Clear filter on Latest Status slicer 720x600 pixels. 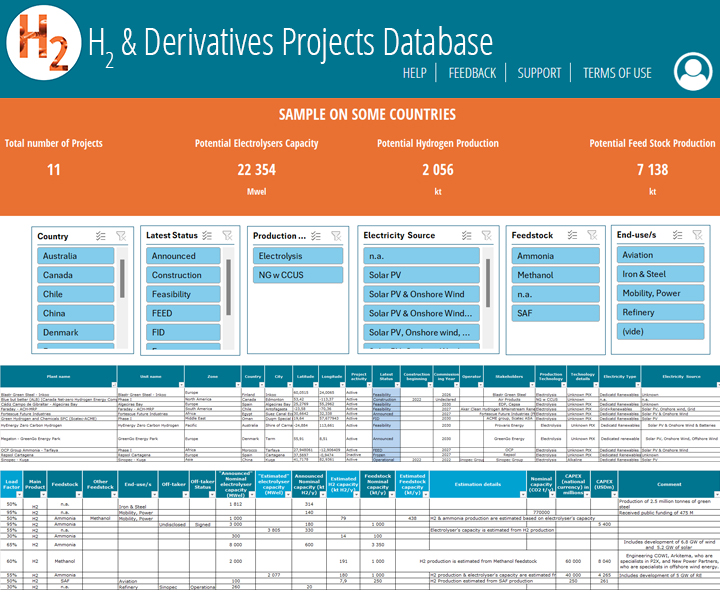(x=229, y=236)
